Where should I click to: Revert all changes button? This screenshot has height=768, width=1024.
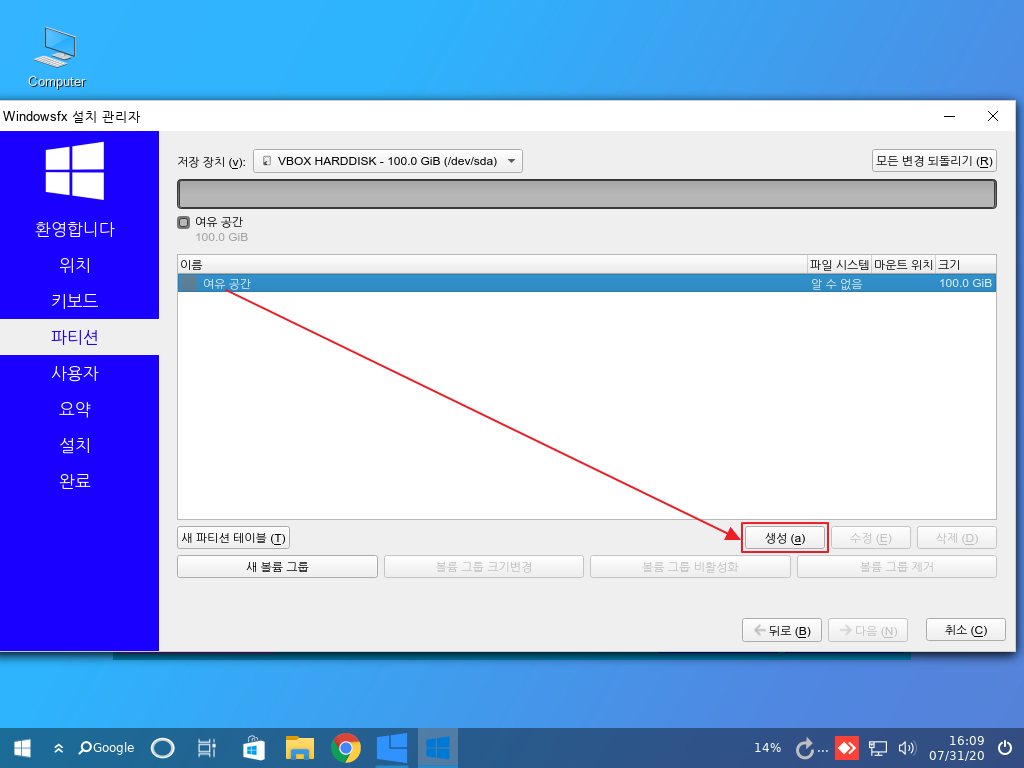pos(934,161)
